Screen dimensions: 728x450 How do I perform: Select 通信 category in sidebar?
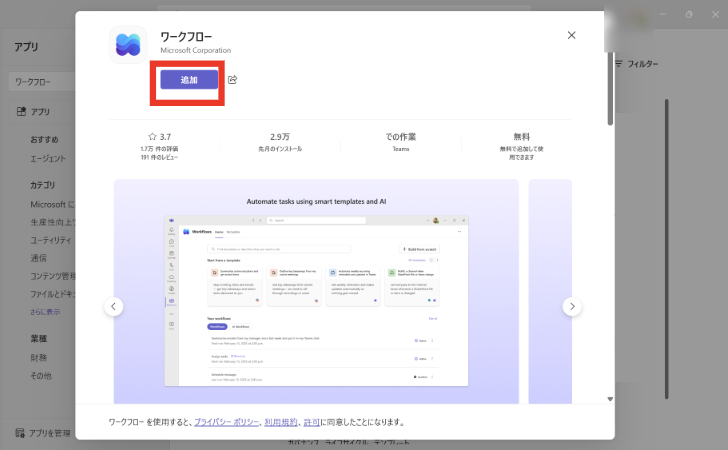[x=39, y=258]
